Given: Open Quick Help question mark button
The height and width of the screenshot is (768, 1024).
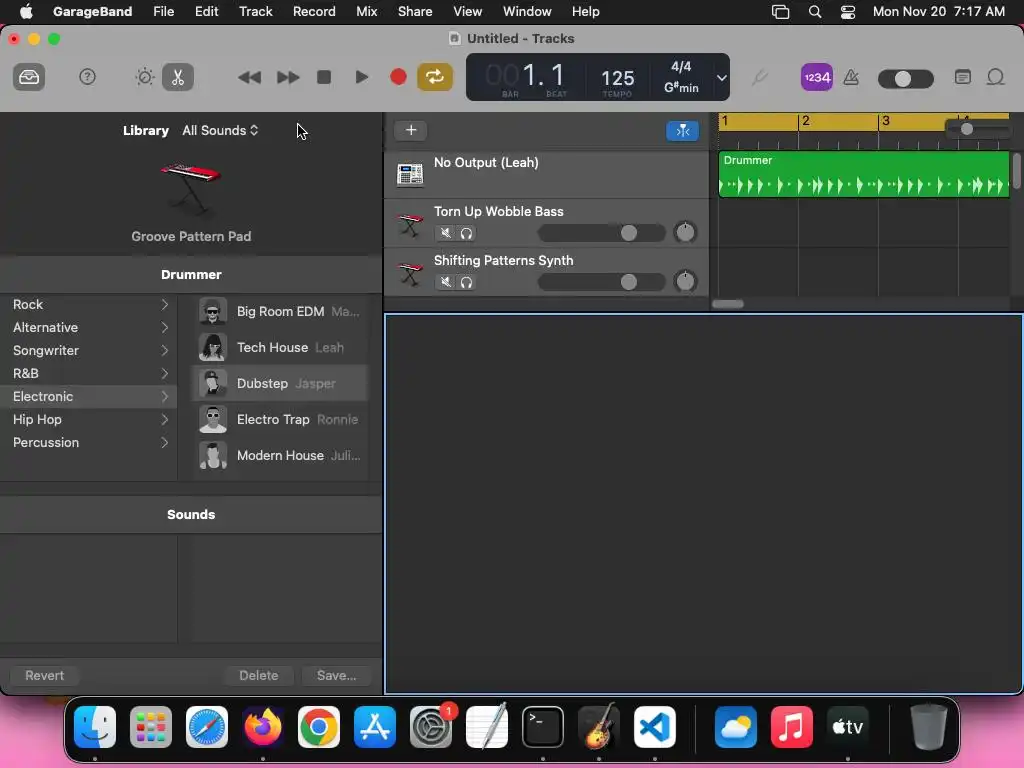Looking at the screenshot, I should pos(87,77).
